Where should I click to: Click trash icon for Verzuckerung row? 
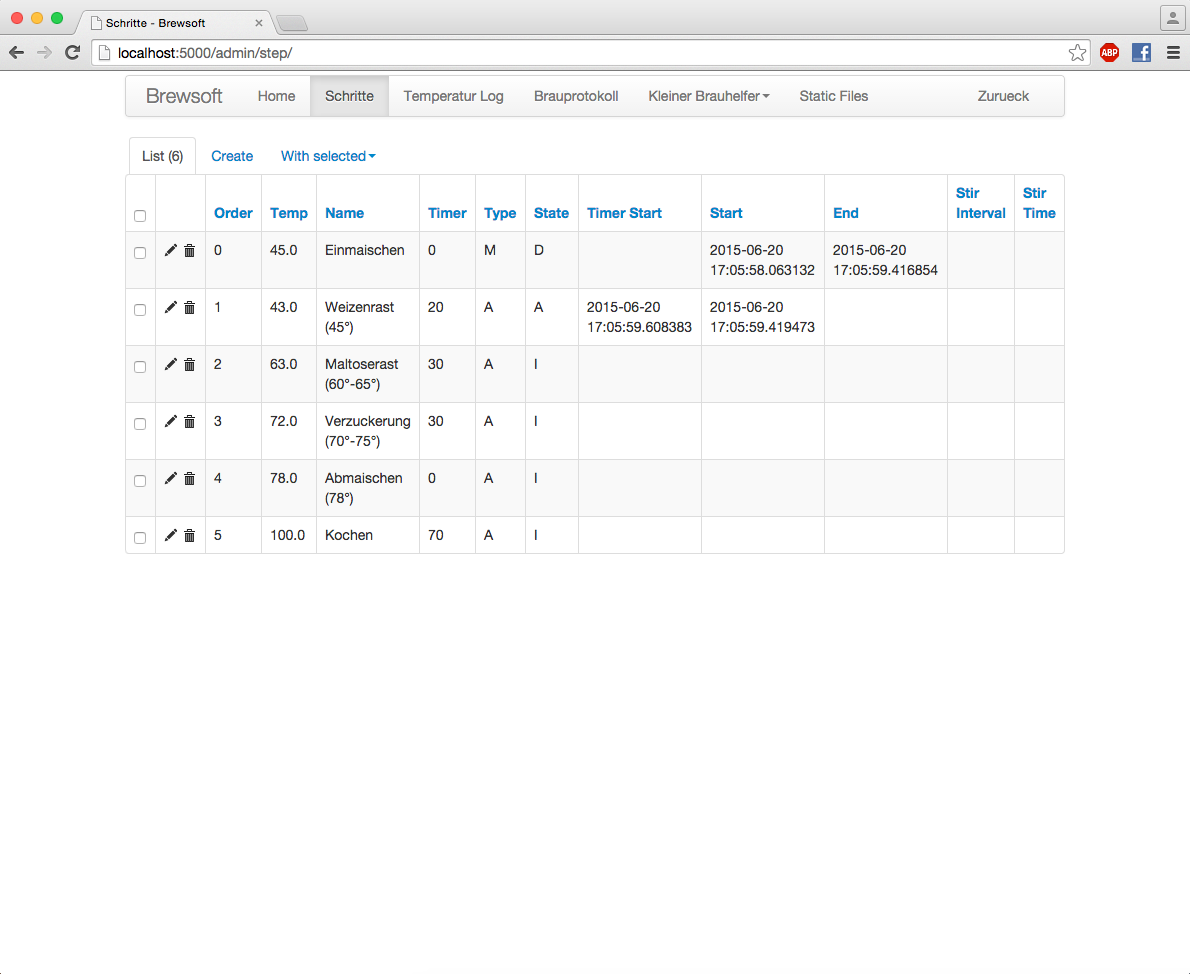189,421
